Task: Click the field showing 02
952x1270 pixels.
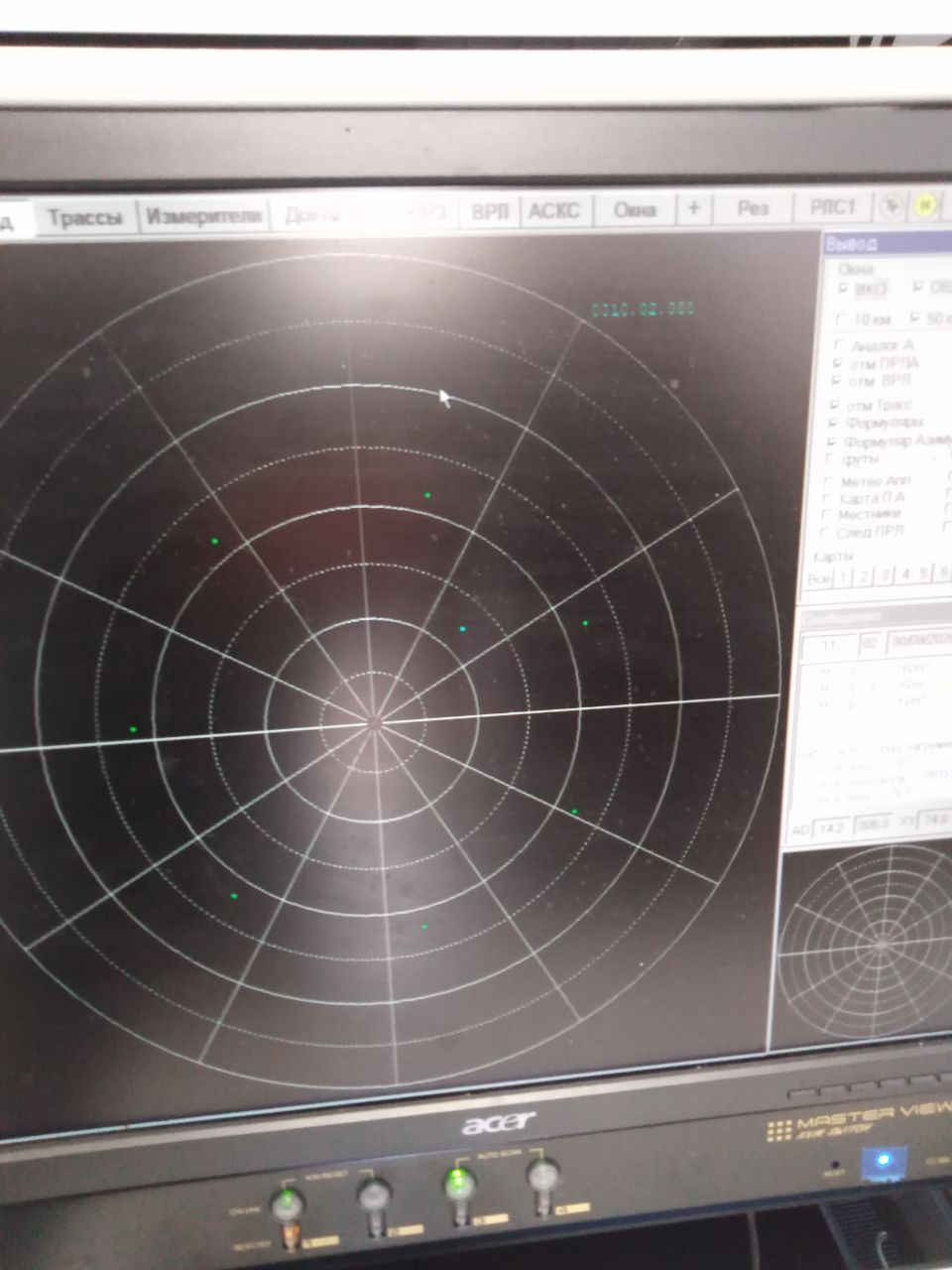Action: (870, 643)
